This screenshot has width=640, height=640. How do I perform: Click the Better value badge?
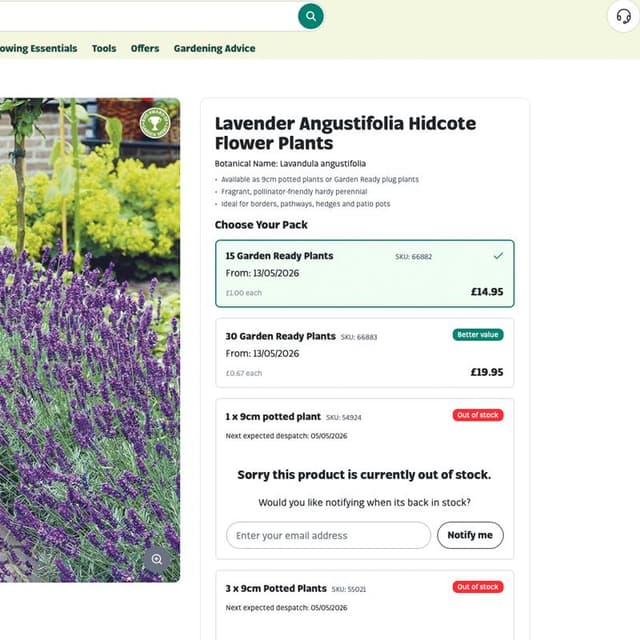[478, 335]
